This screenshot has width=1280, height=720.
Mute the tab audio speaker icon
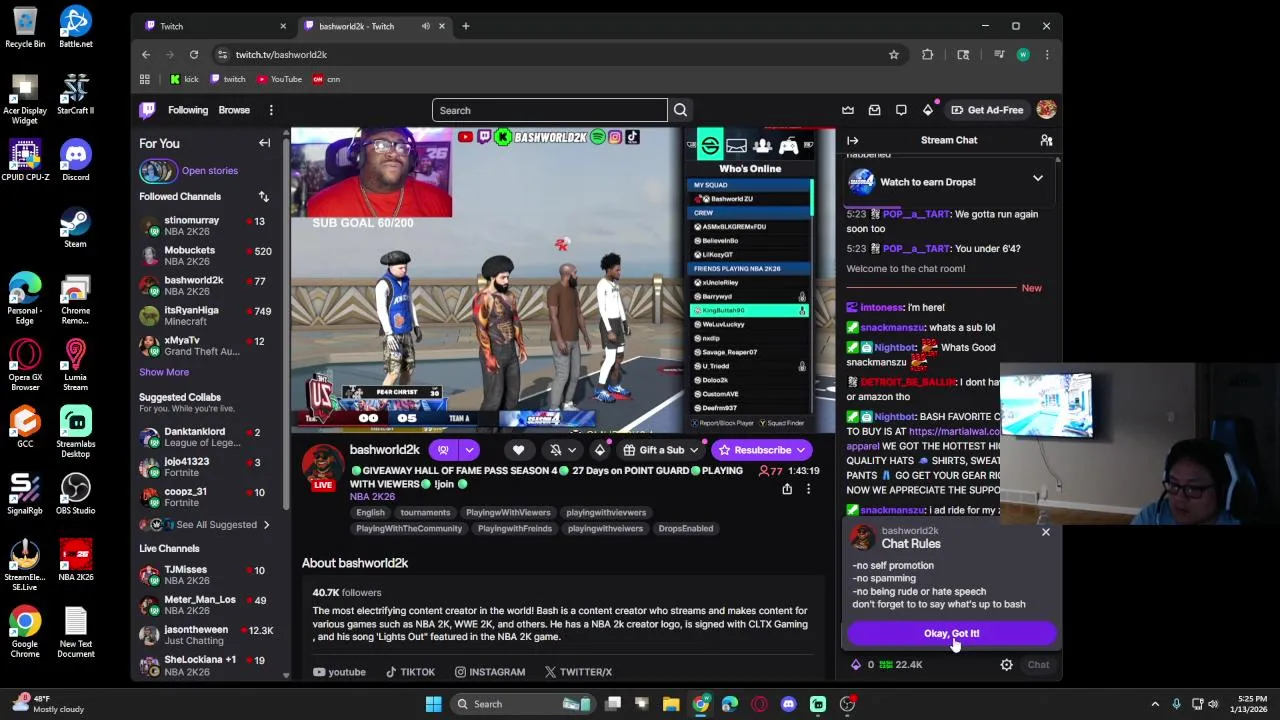(x=426, y=26)
